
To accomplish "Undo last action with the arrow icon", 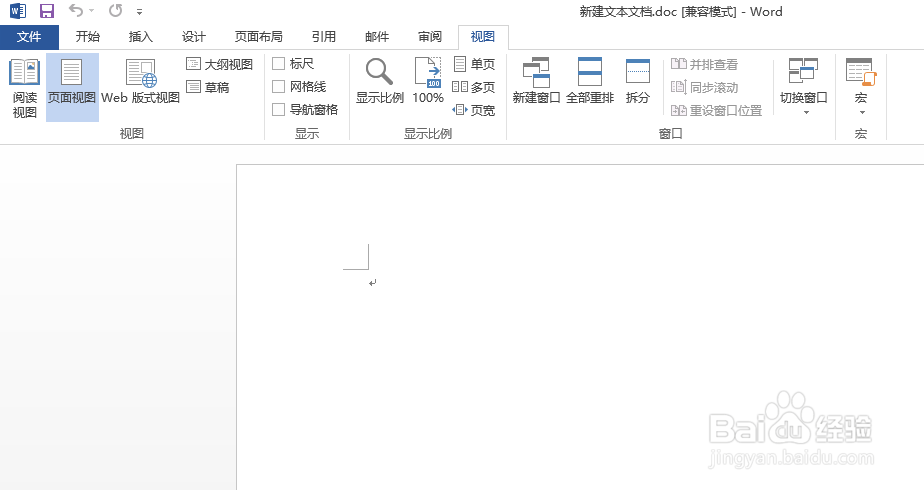I will coord(75,10).
